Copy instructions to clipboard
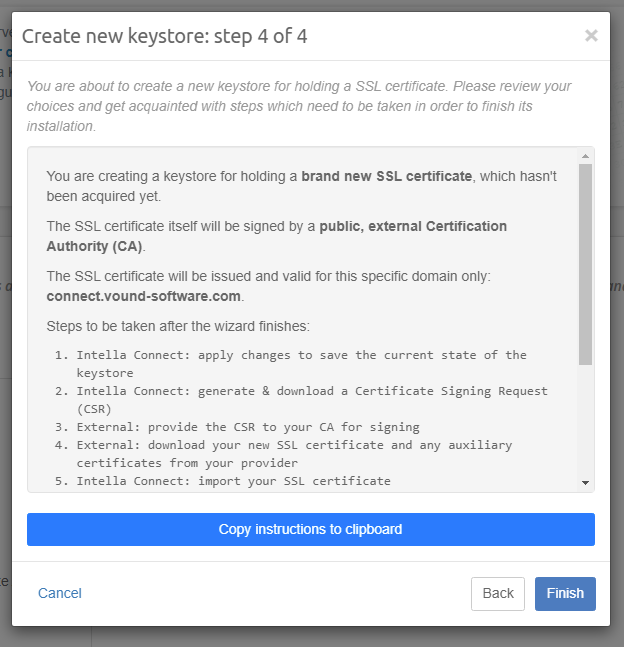Viewport: 624px width, 647px height. click(x=310, y=529)
